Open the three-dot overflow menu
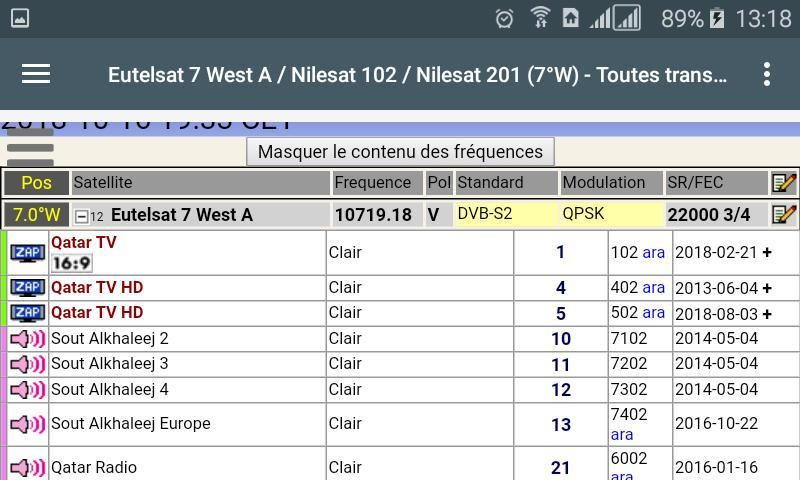This screenshot has width=800, height=480. point(767,74)
